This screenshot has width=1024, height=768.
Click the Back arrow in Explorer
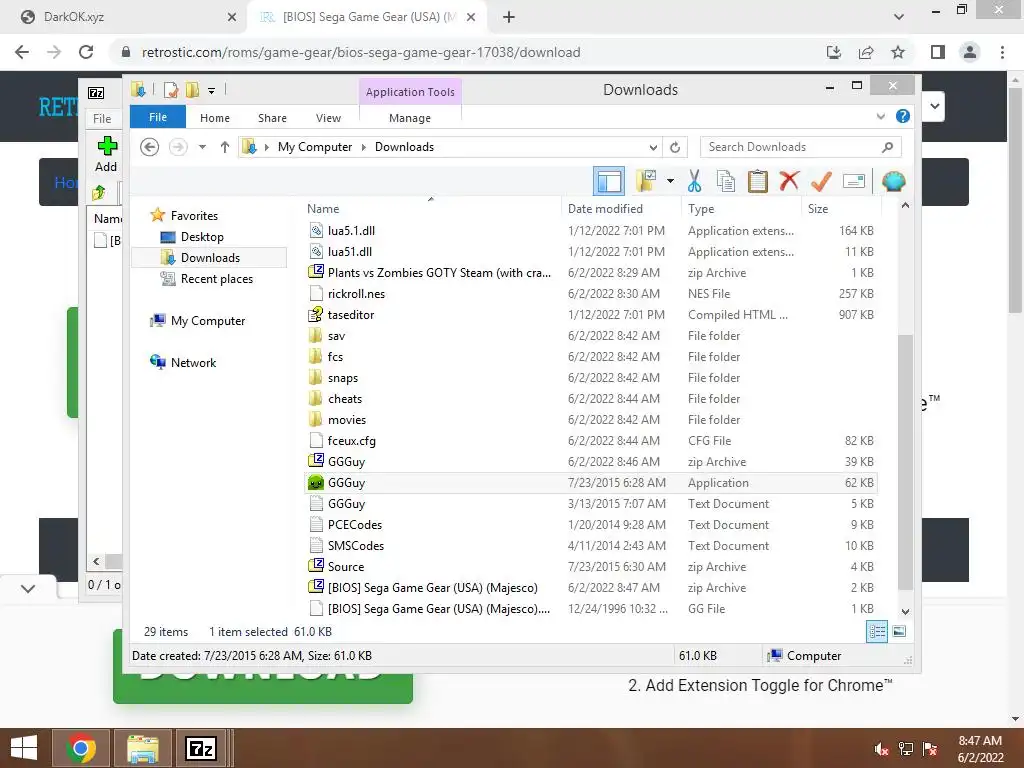tap(150, 147)
